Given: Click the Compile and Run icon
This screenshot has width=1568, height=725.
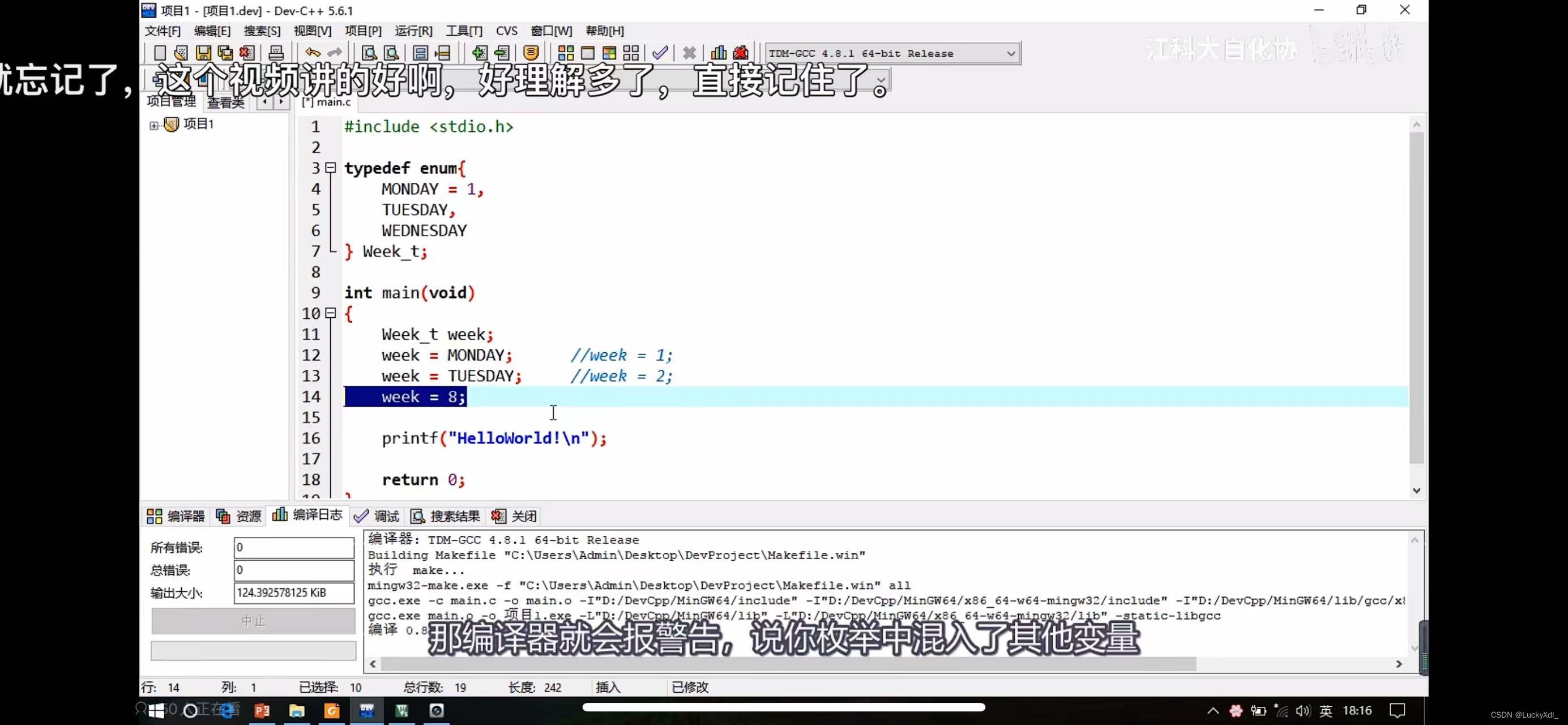Looking at the screenshot, I should (609, 53).
